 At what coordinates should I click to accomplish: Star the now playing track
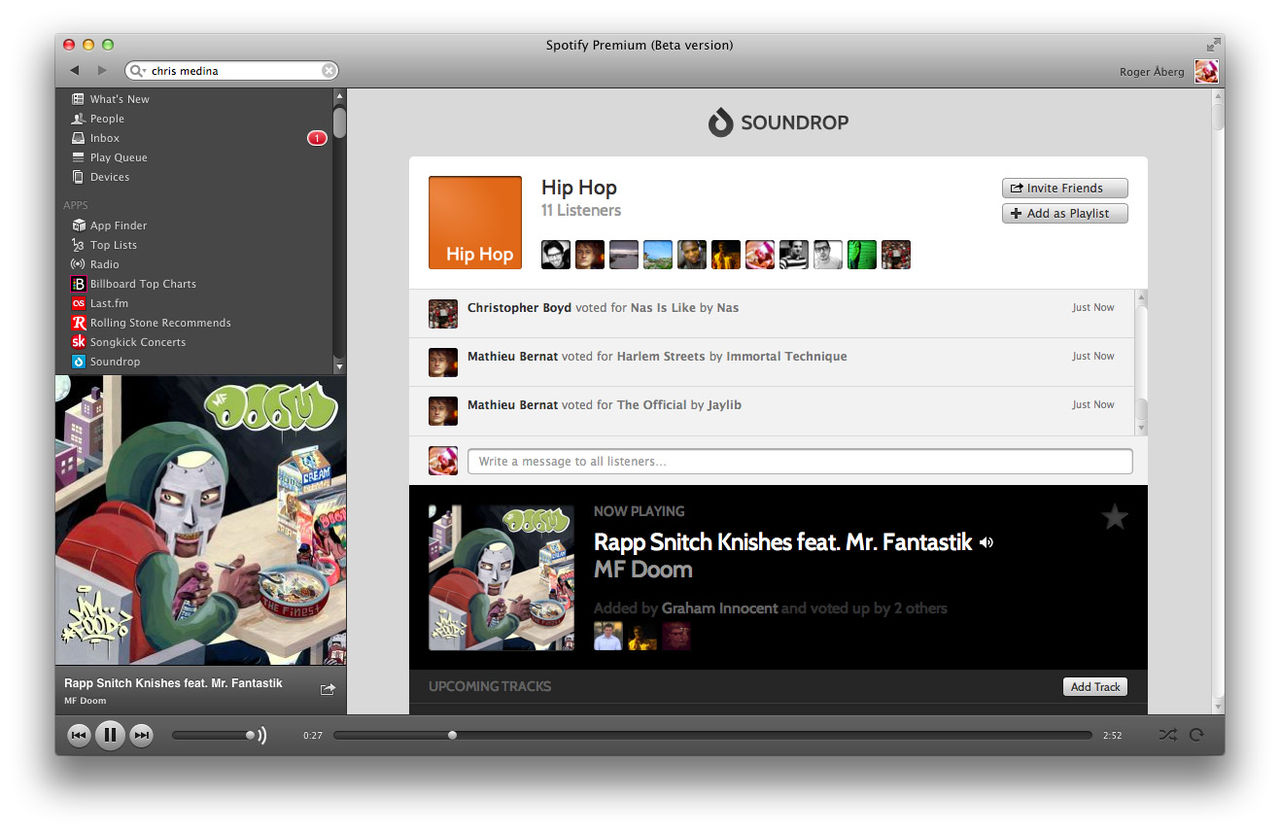(x=1114, y=517)
